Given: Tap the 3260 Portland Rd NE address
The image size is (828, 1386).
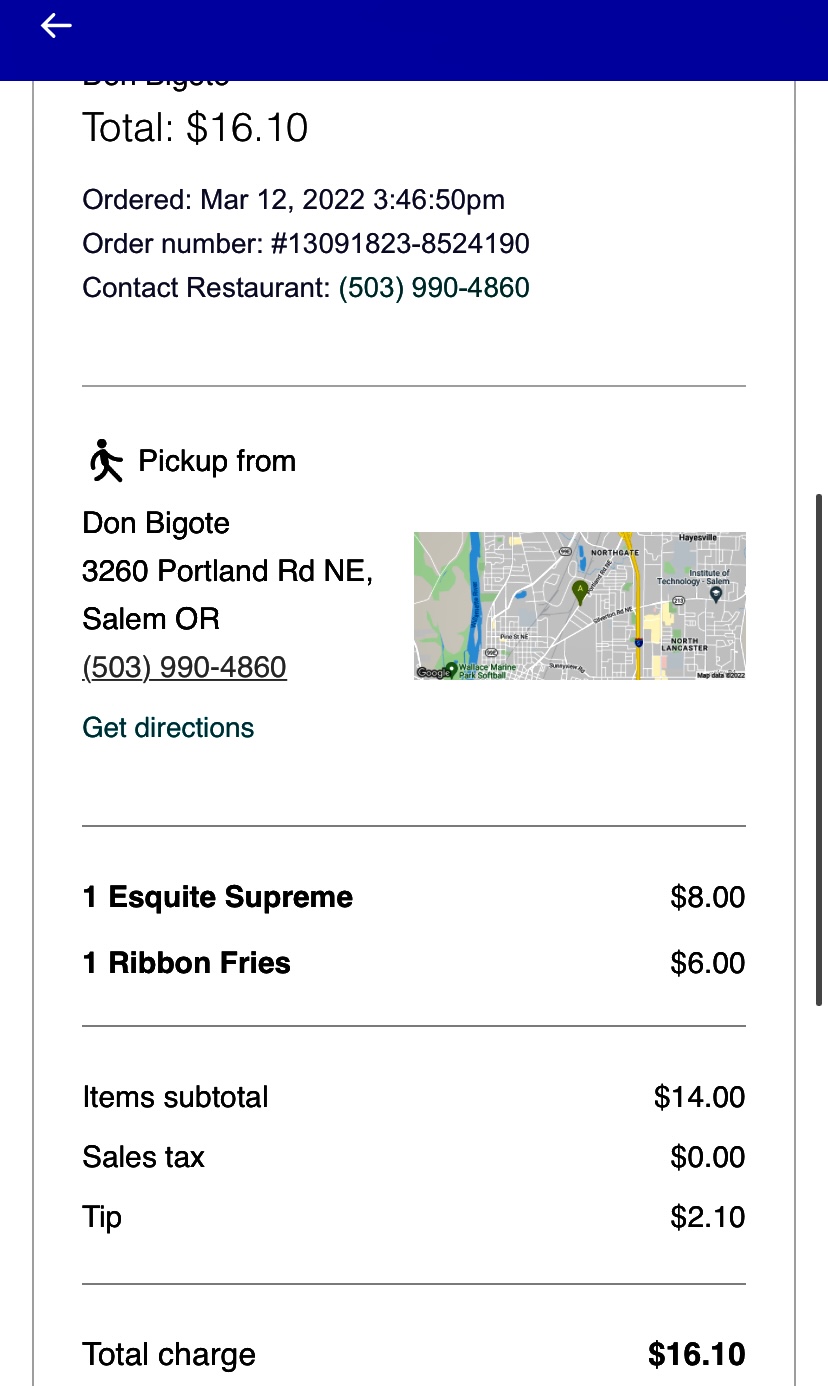Looking at the screenshot, I should [227, 571].
